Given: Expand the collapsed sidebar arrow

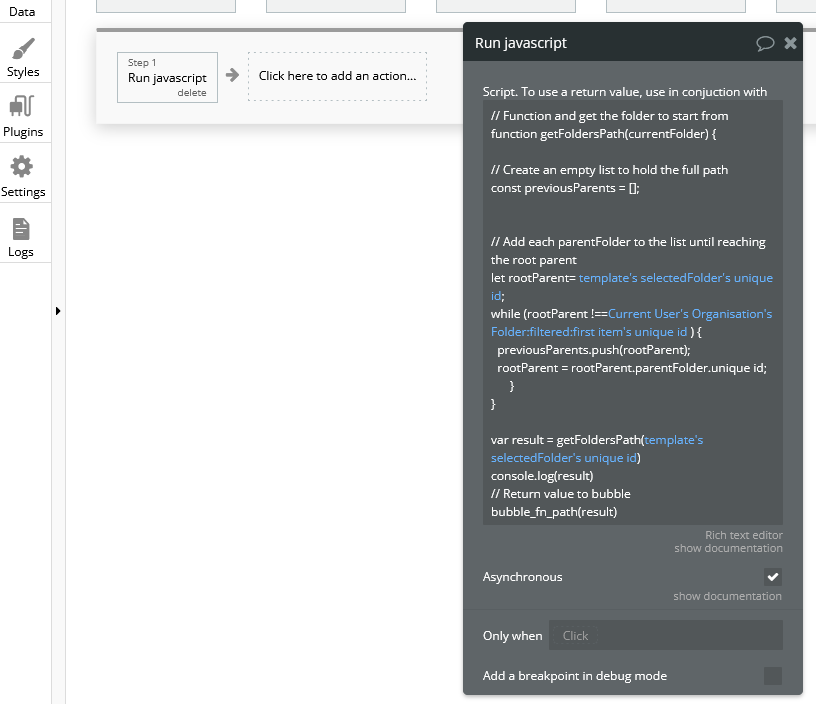Looking at the screenshot, I should click(58, 311).
